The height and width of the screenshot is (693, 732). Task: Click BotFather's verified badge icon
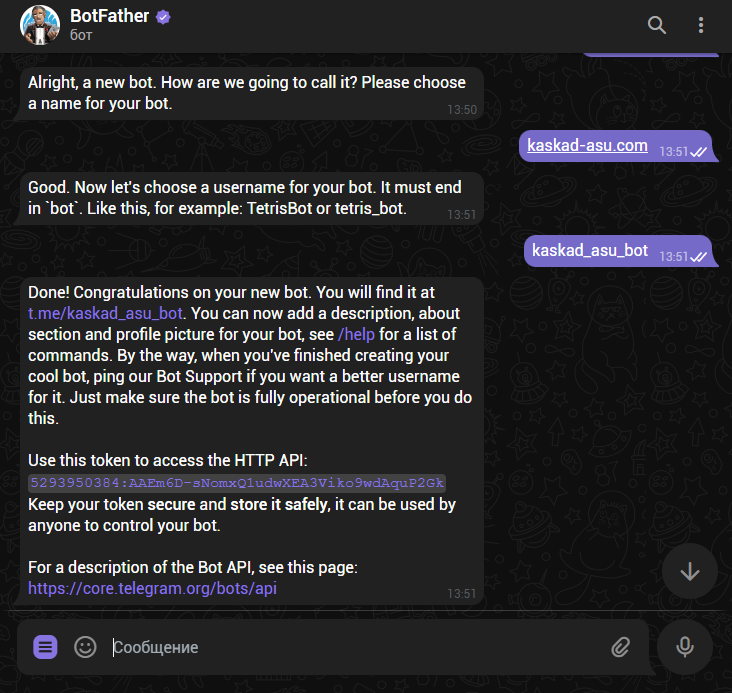[x=163, y=17]
